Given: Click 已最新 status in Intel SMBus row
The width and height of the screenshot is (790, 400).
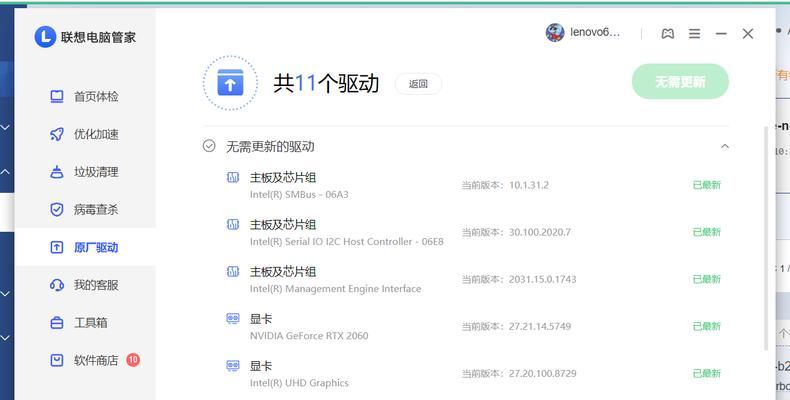Looking at the screenshot, I should (x=707, y=185).
